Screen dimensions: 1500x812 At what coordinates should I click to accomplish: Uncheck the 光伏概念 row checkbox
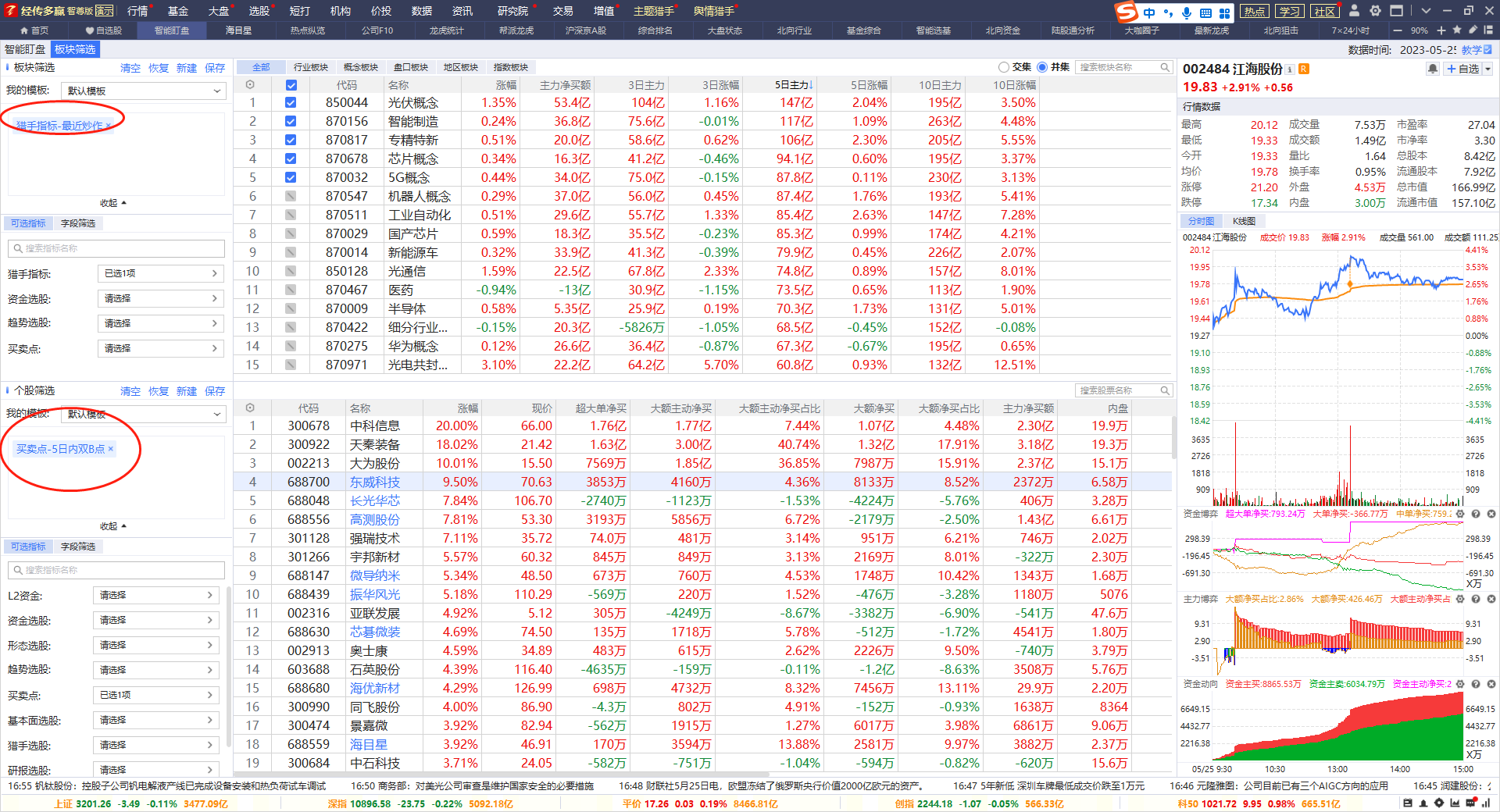point(291,102)
